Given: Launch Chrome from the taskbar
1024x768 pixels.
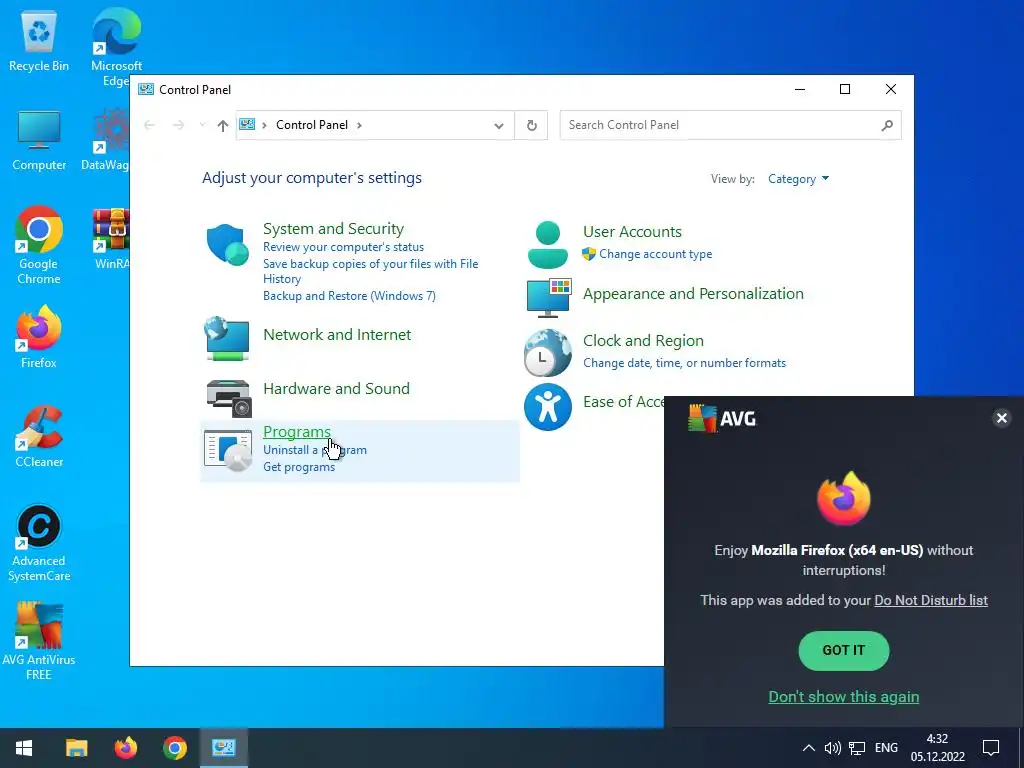Looking at the screenshot, I should [174, 748].
